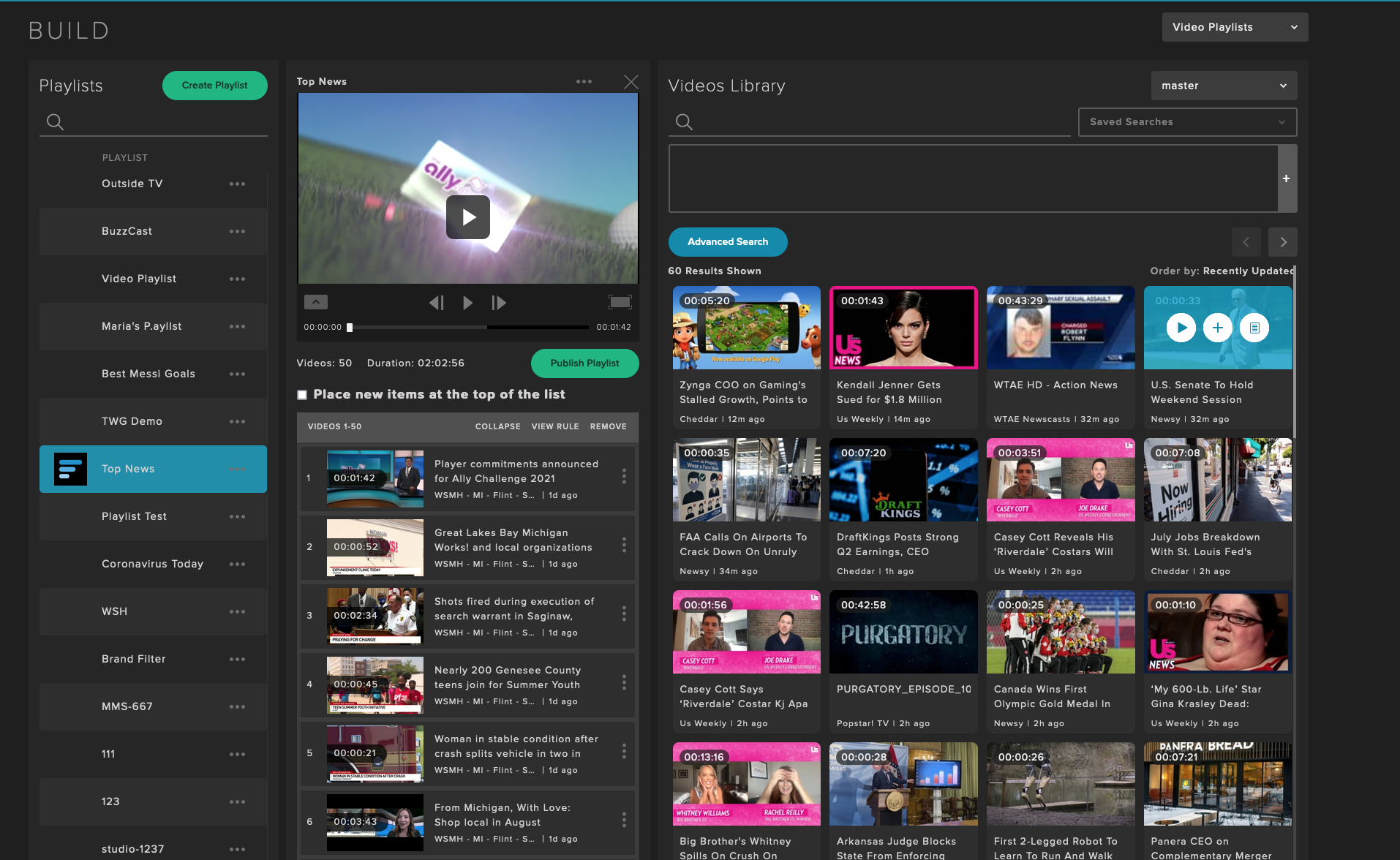Click Remove for Videos 1-50
This screenshot has height=860, width=1400.
(x=609, y=426)
